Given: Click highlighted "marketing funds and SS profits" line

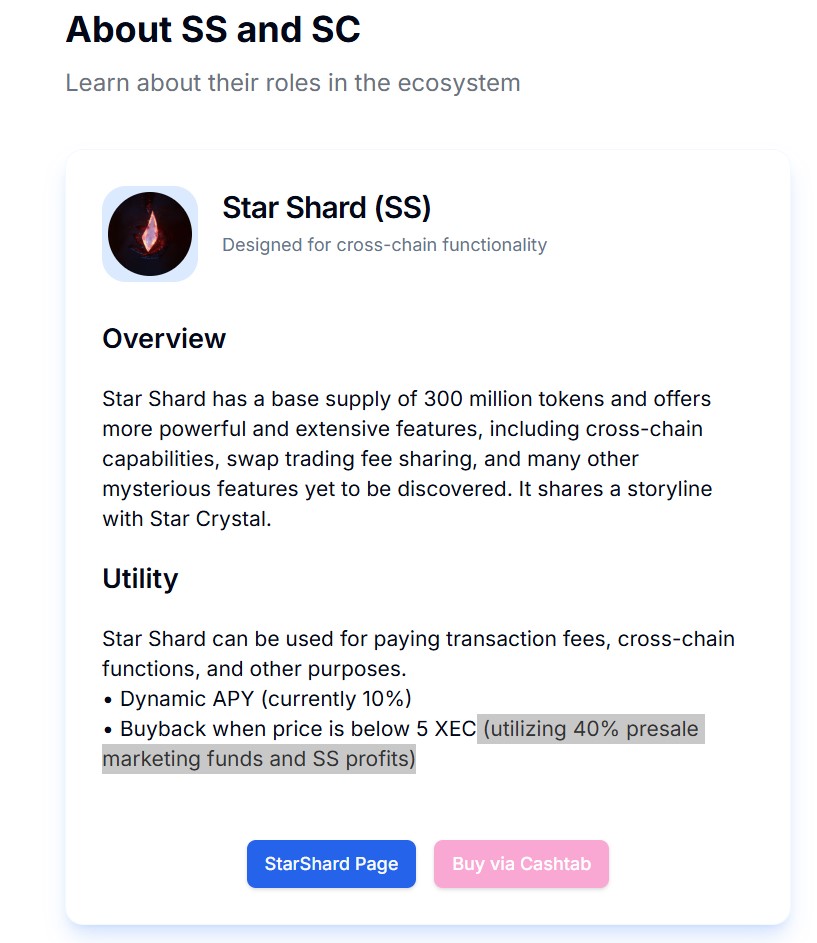Looking at the screenshot, I should [258, 759].
